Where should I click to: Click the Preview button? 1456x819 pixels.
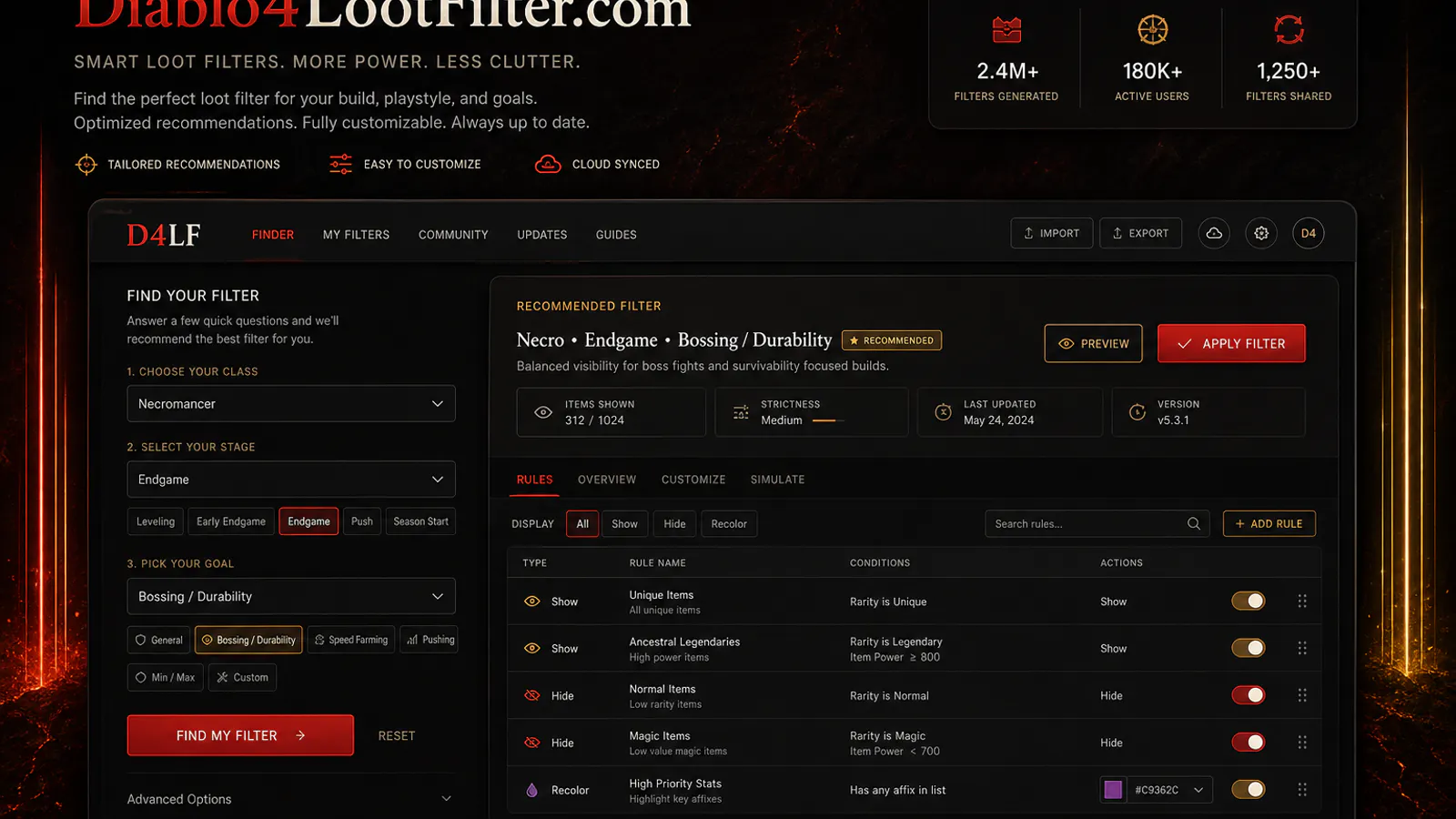tap(1093, 344)
